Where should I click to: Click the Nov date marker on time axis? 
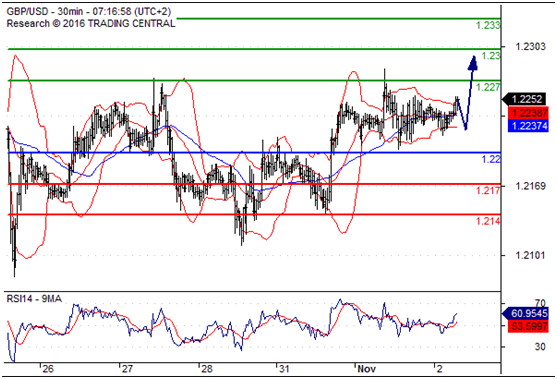(x=367, y=369)
